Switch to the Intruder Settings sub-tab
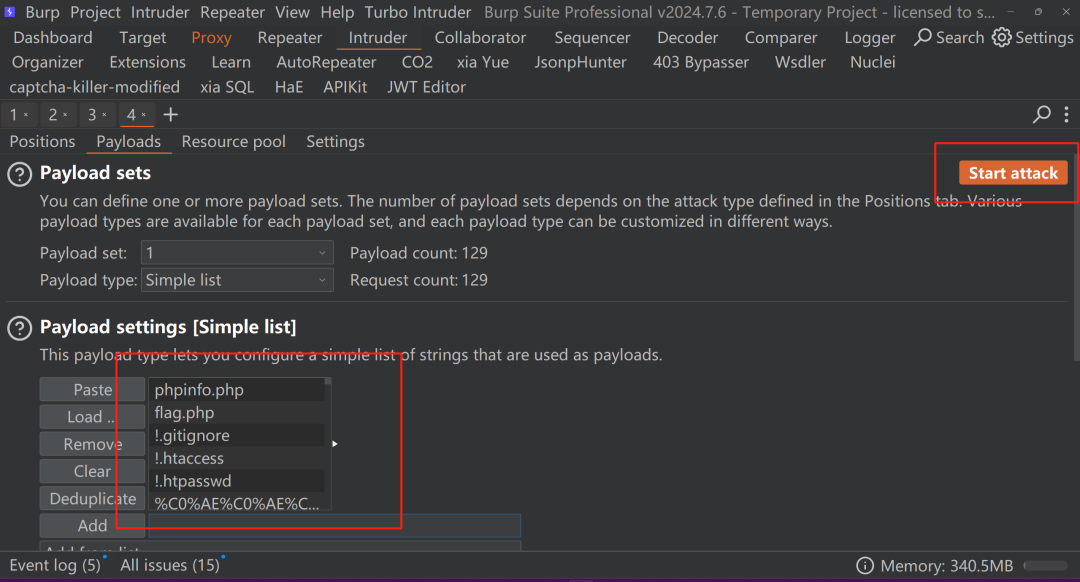Image resolution: width=1080 pixels, height=582 pixels. coord(335,141)
